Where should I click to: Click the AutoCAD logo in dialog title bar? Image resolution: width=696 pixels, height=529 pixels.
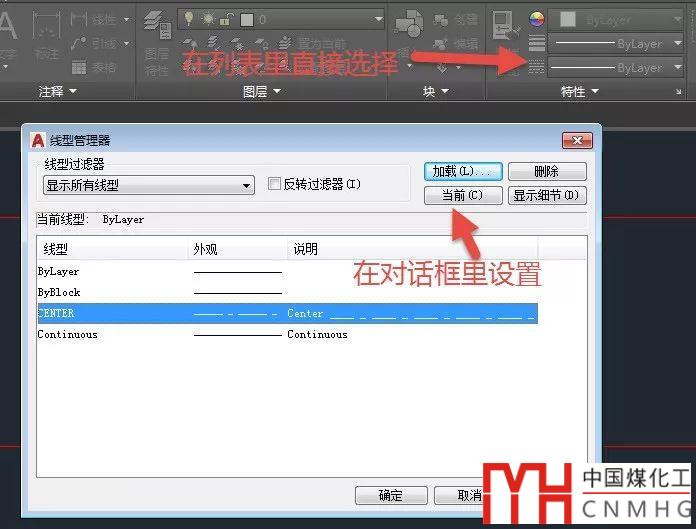38,141
